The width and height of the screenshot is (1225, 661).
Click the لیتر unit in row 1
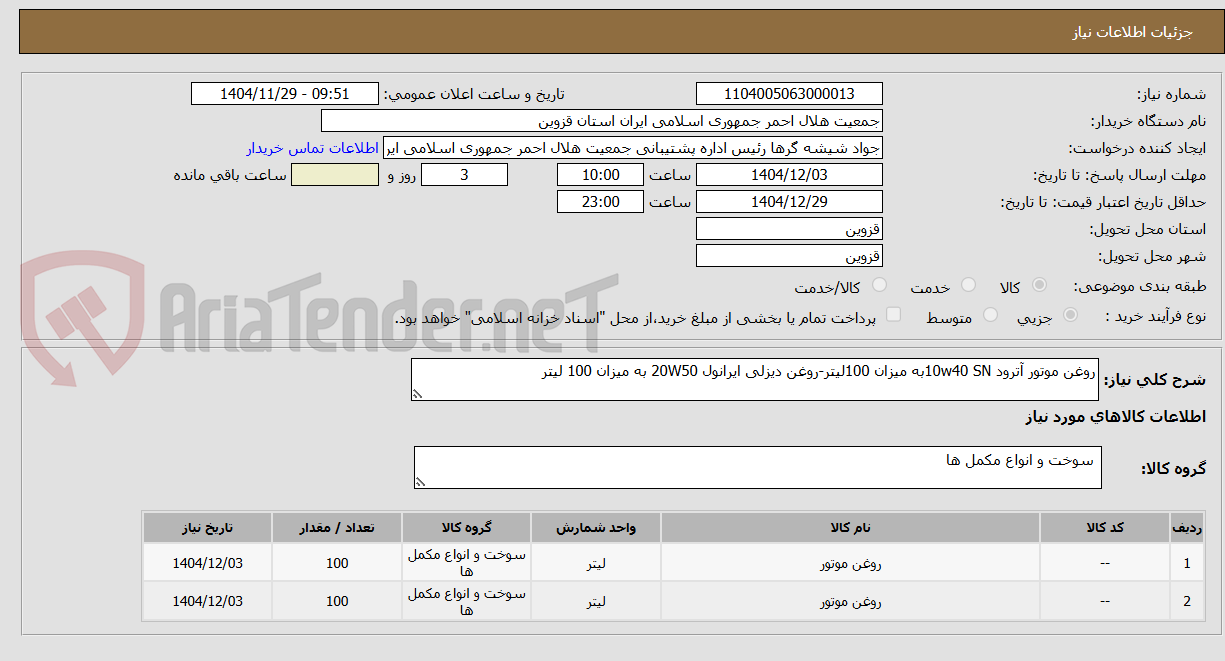[x=596, y=563]
